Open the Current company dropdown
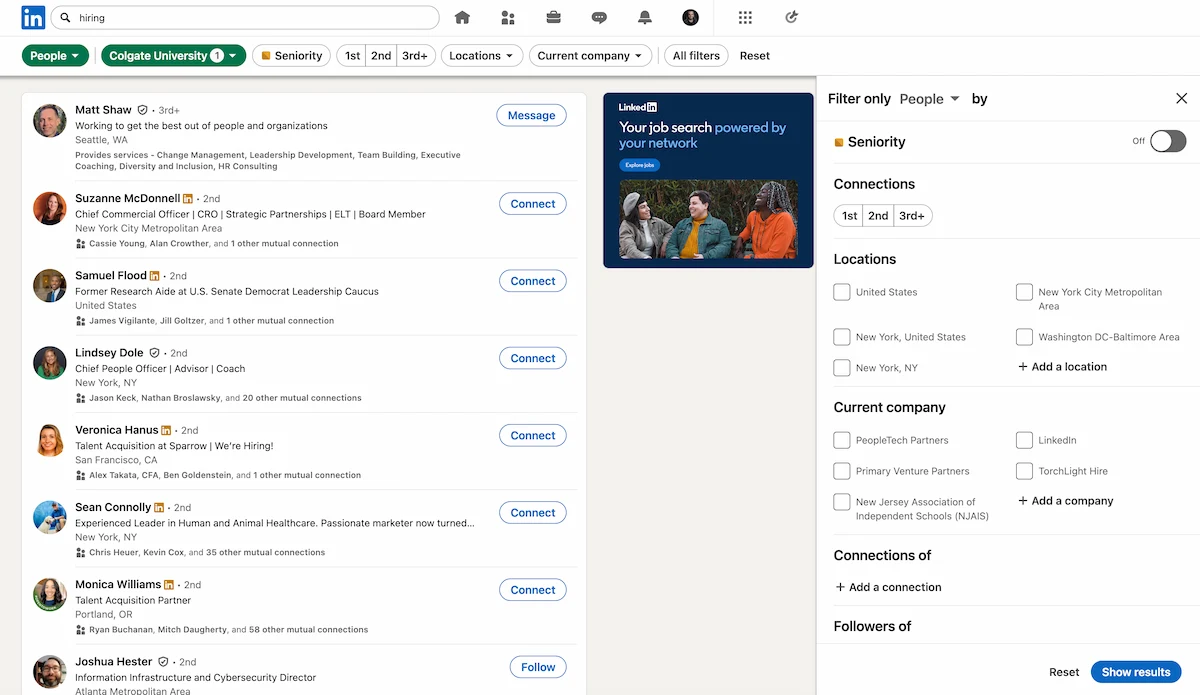Viewport: 1200px width, 695px height. coord(590,55)
